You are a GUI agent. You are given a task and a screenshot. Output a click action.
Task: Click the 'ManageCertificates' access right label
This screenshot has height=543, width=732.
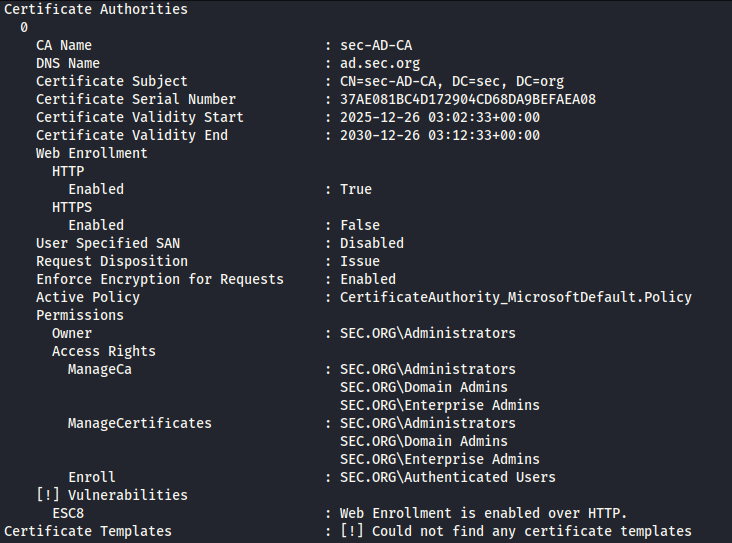tap(140, 423)
